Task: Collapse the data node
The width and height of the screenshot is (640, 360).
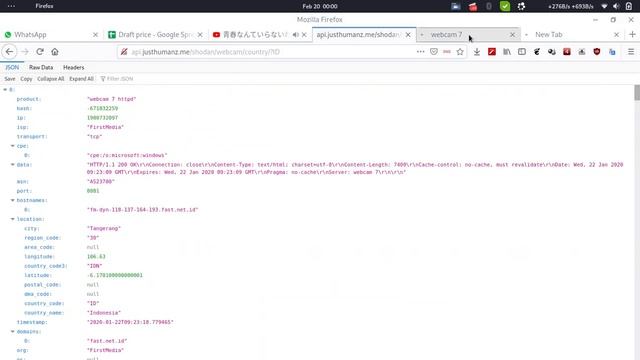Action: [13, 164]
